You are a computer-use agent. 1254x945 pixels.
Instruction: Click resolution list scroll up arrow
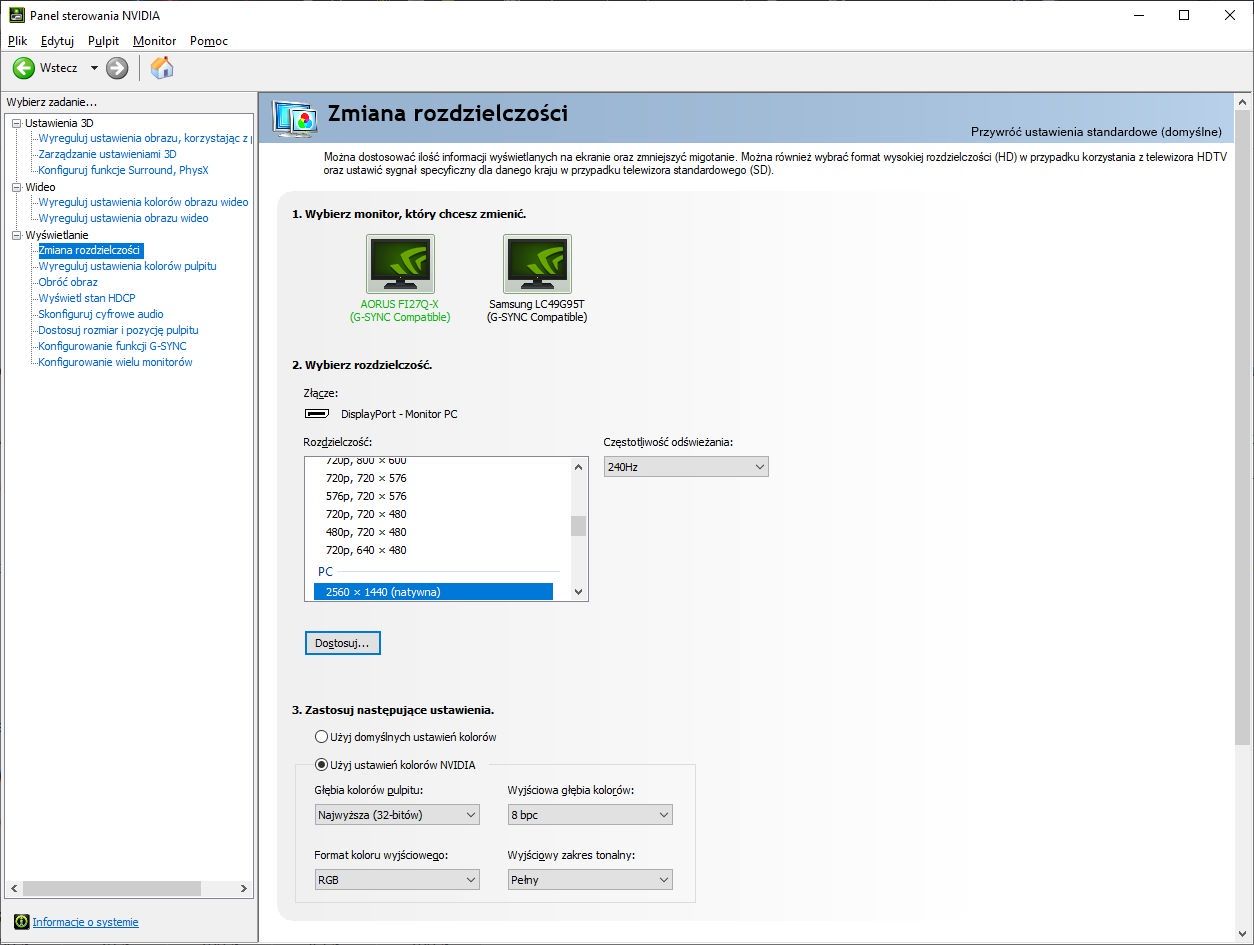tap(578, 466)
